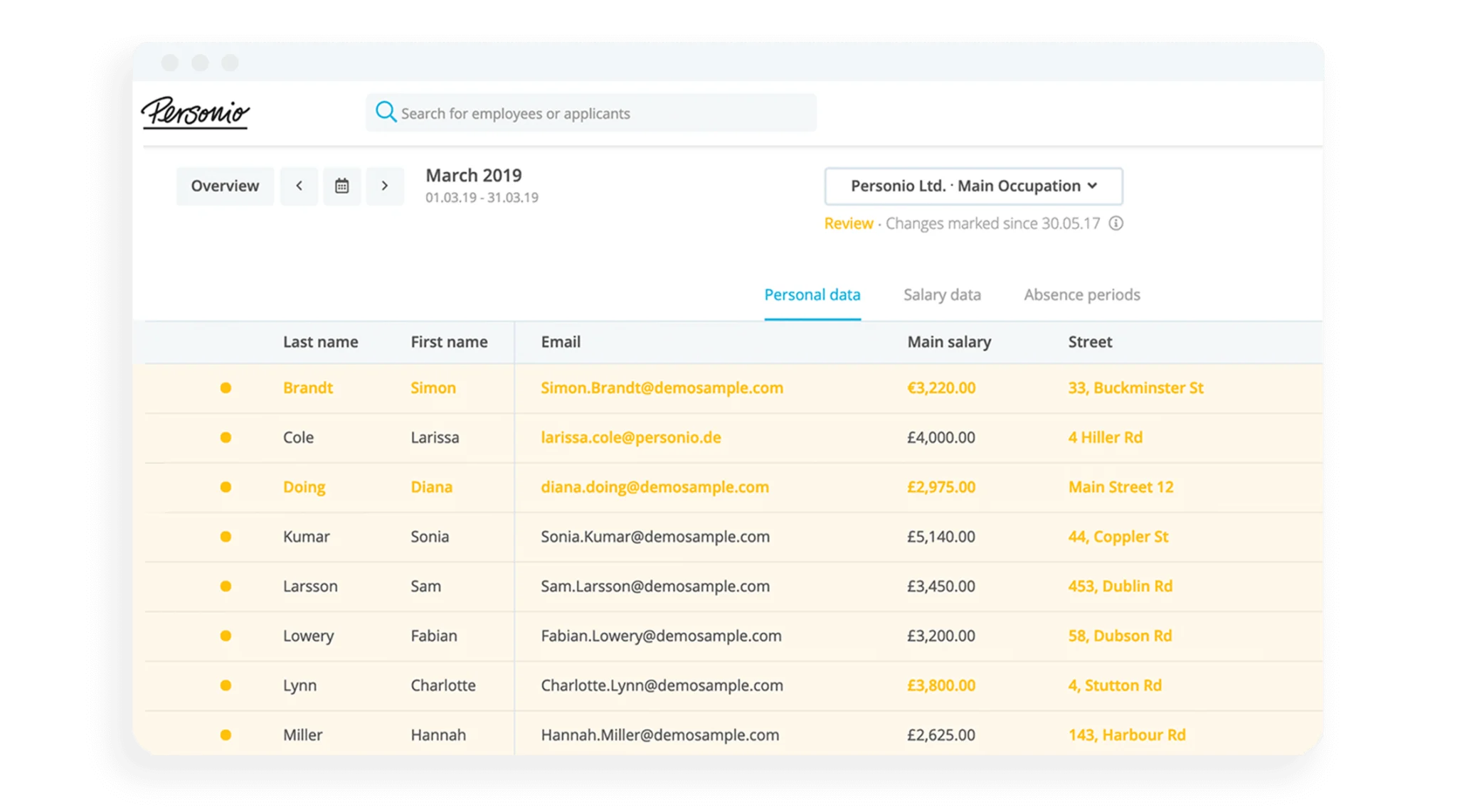Click the info icon beside changes note
Screen dimensions: 1457x812
click(x=1117, y=223)
